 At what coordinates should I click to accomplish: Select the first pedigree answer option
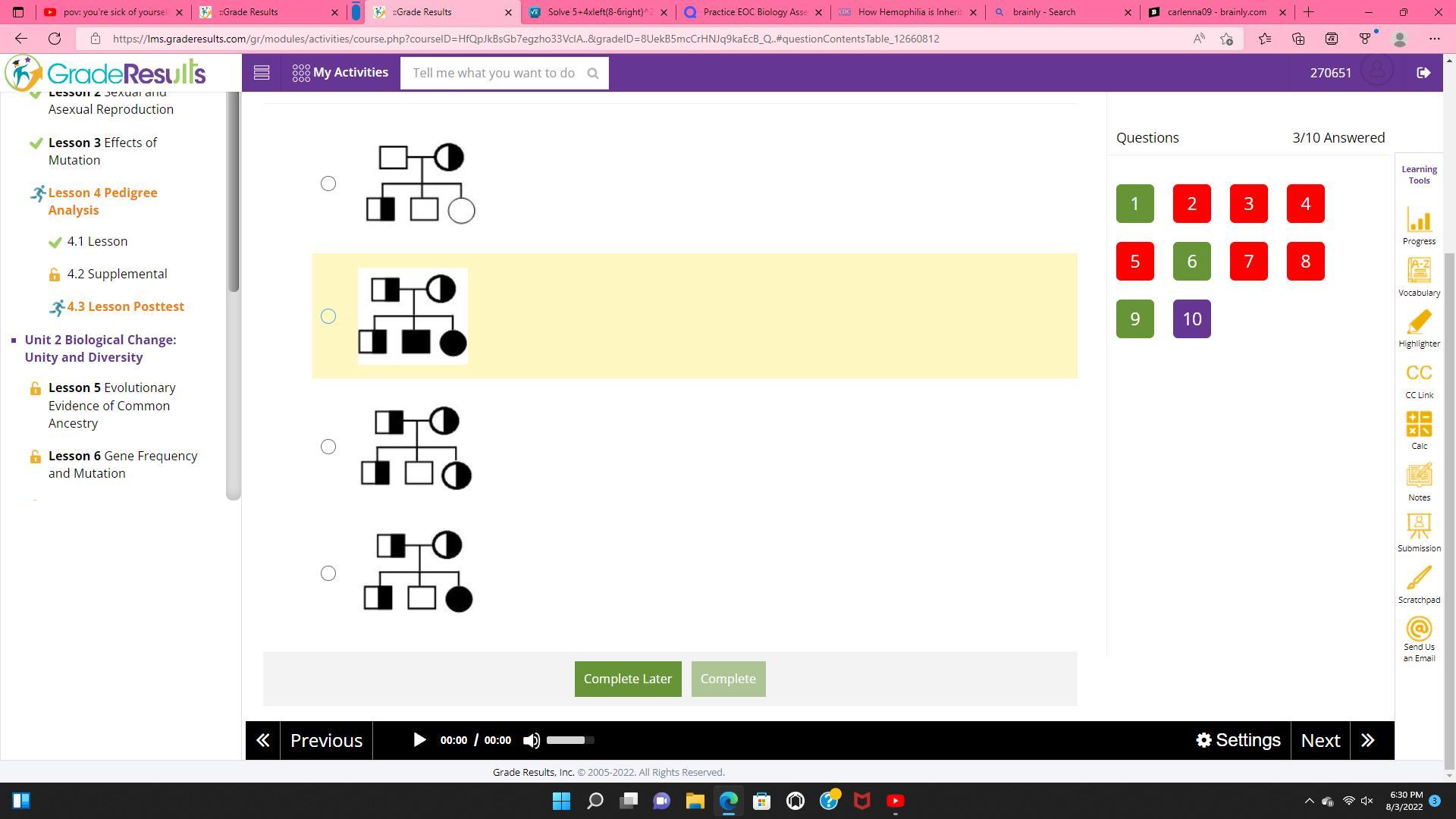328,184
